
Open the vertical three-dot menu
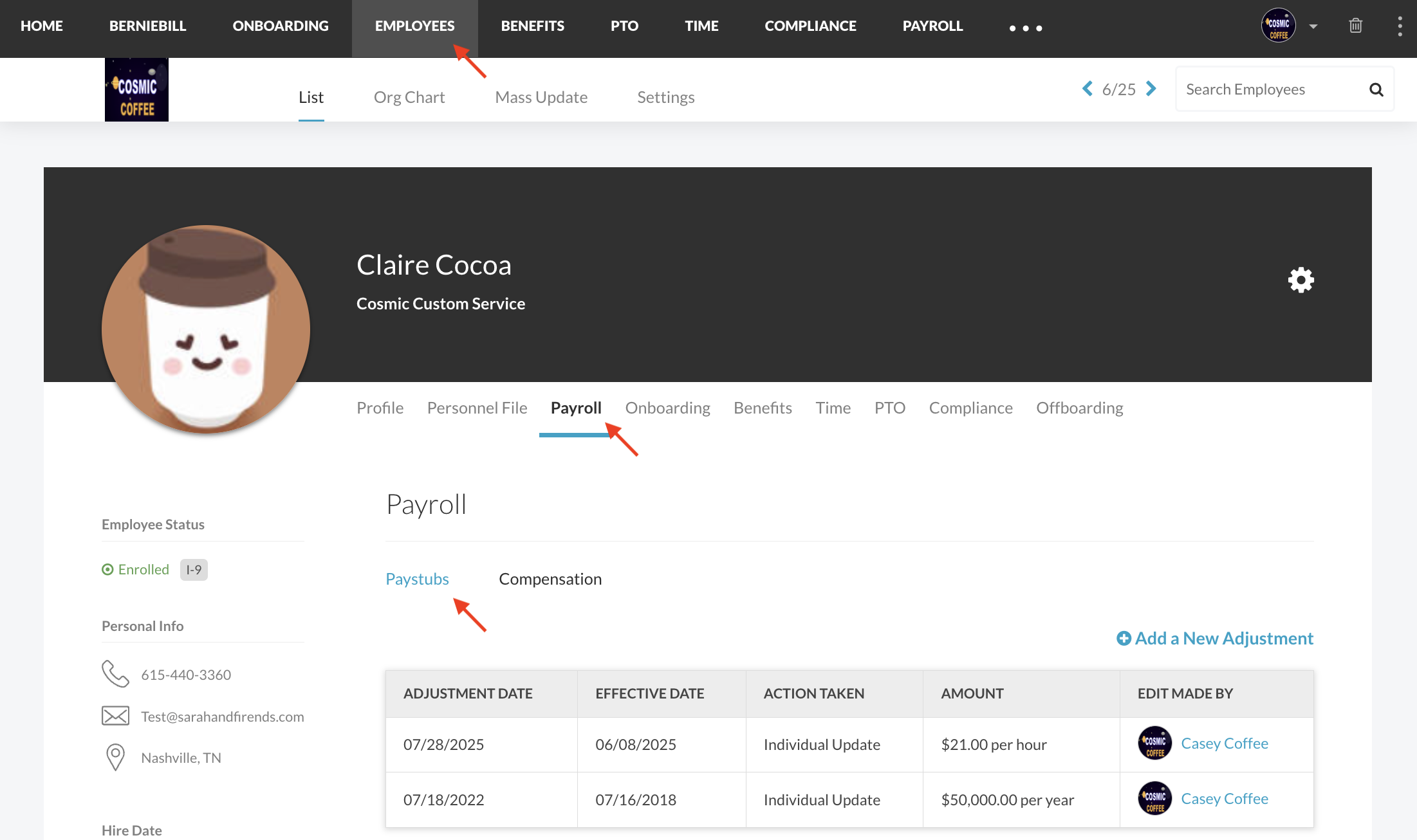(1400, 26)
